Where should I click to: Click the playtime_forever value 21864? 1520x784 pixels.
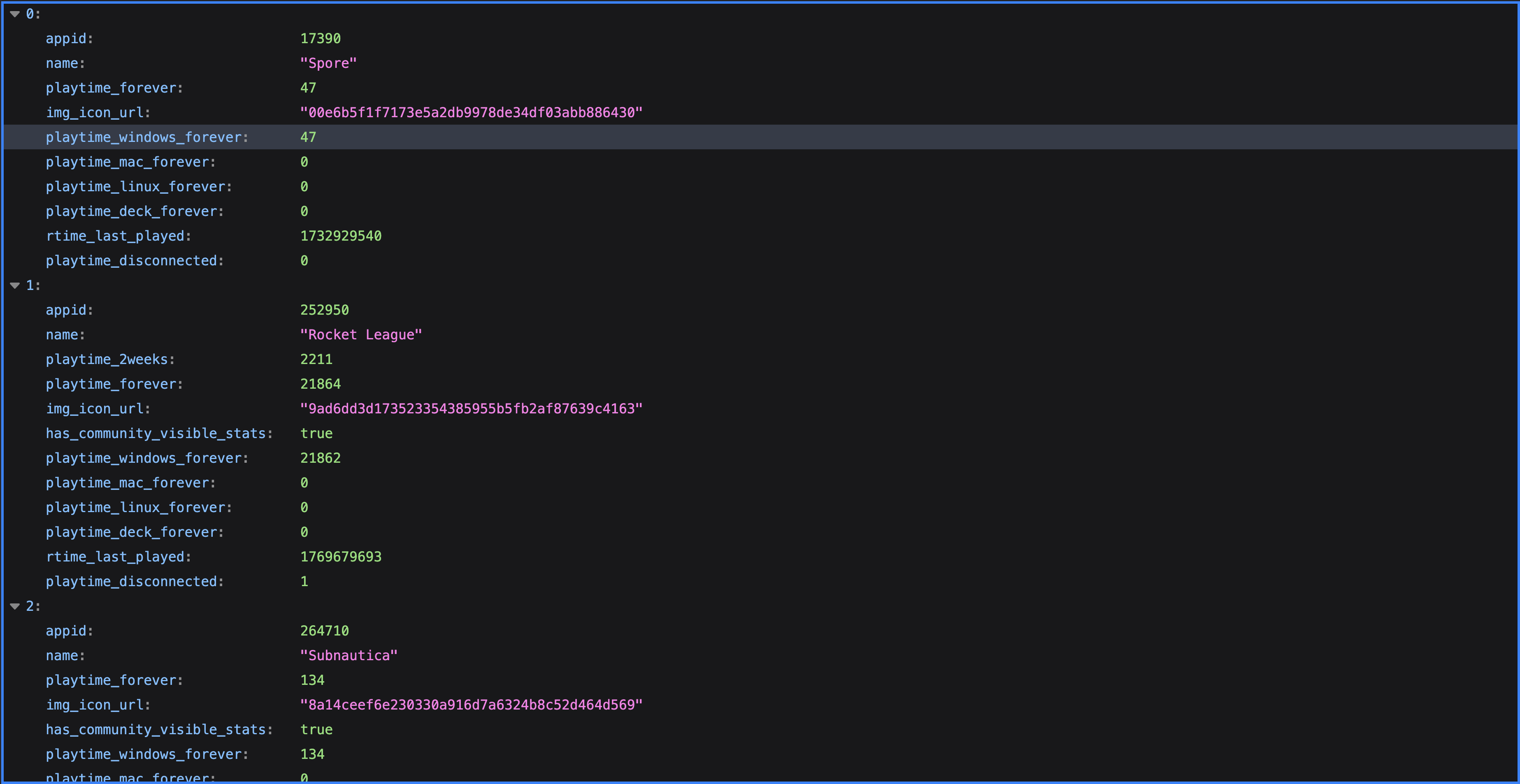point(321,384)
